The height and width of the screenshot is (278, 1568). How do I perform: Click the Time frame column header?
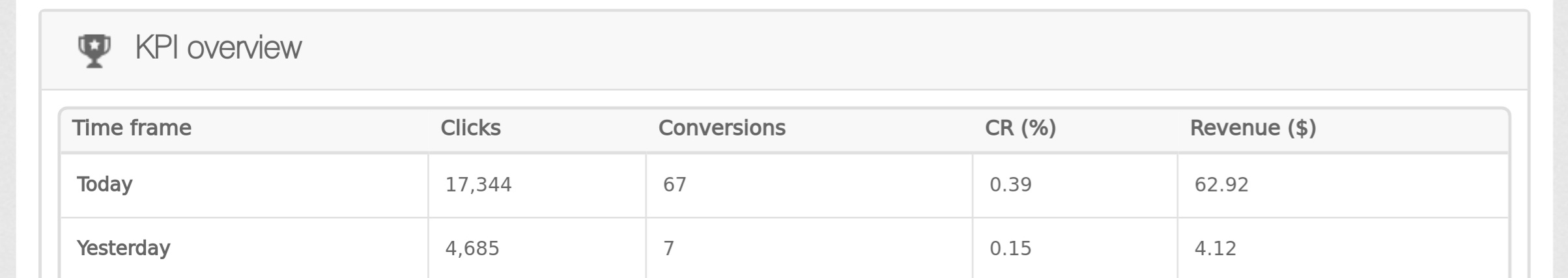click(132, 128)
